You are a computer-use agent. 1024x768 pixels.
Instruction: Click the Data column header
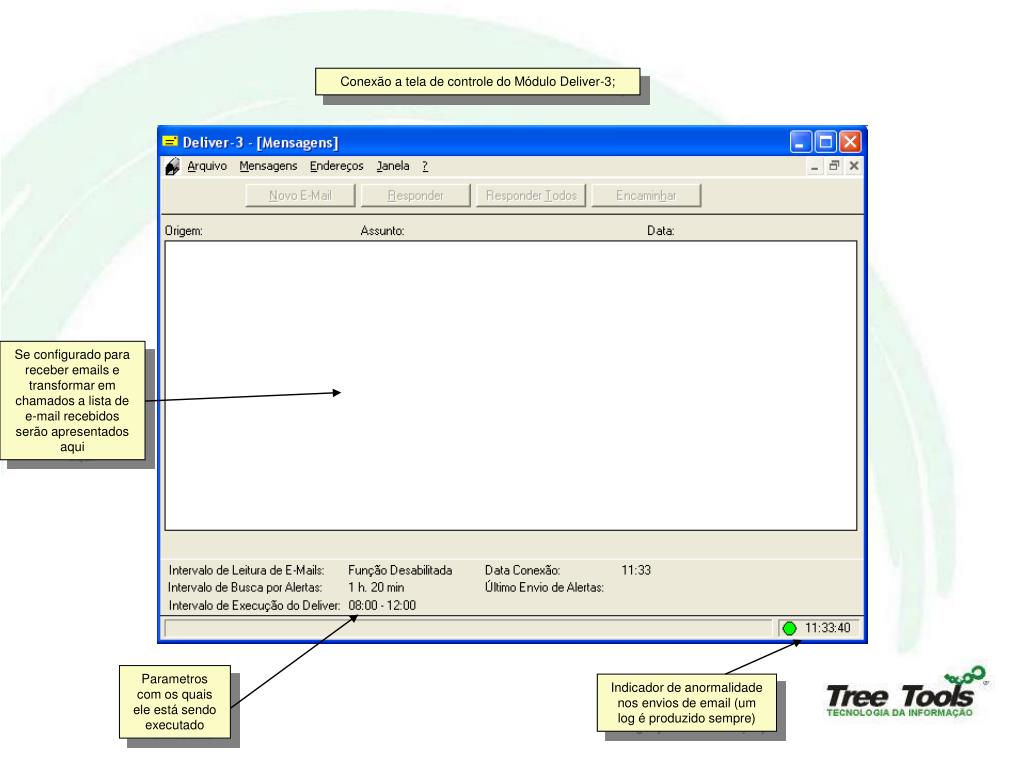click(x=660, y=231)
